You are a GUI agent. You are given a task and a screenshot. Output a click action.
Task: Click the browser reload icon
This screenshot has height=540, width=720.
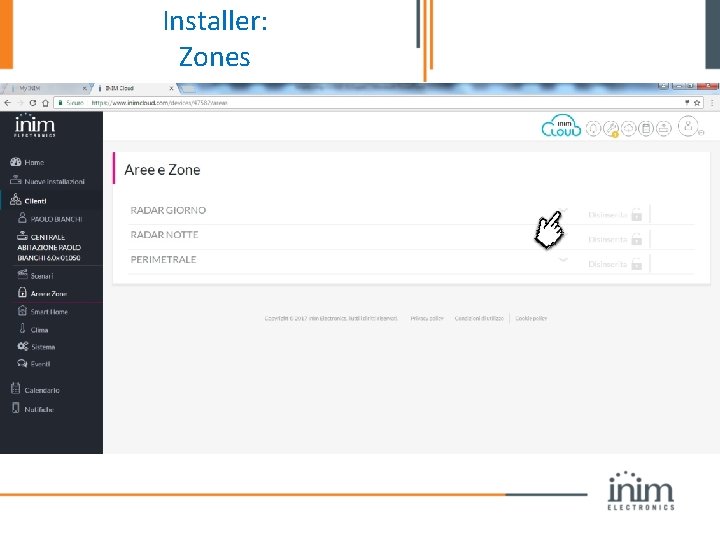pos(32,103)
